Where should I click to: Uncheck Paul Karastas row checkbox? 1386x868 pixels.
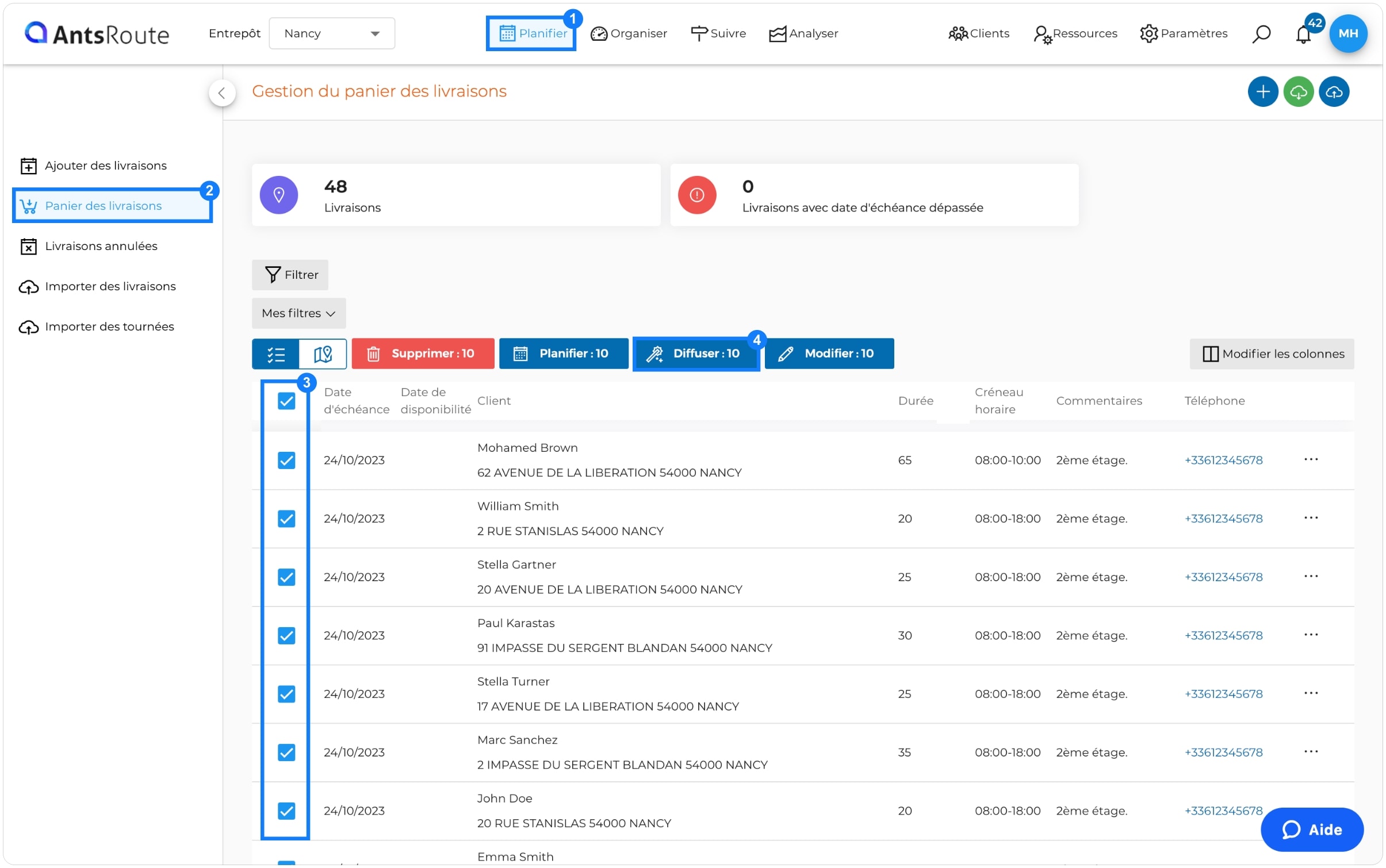286,635
